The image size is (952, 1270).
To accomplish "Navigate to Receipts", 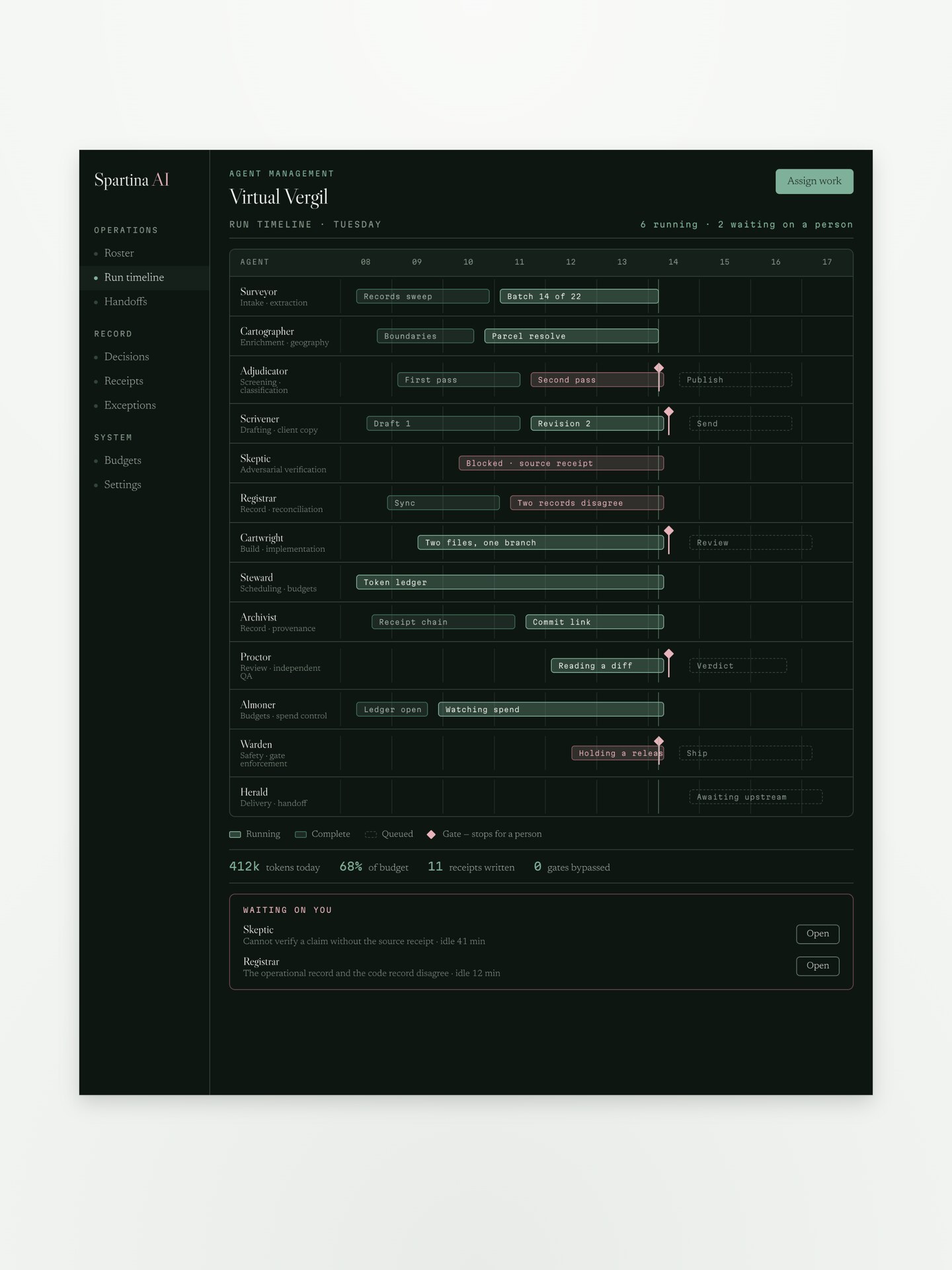I will tap(124, 380).
